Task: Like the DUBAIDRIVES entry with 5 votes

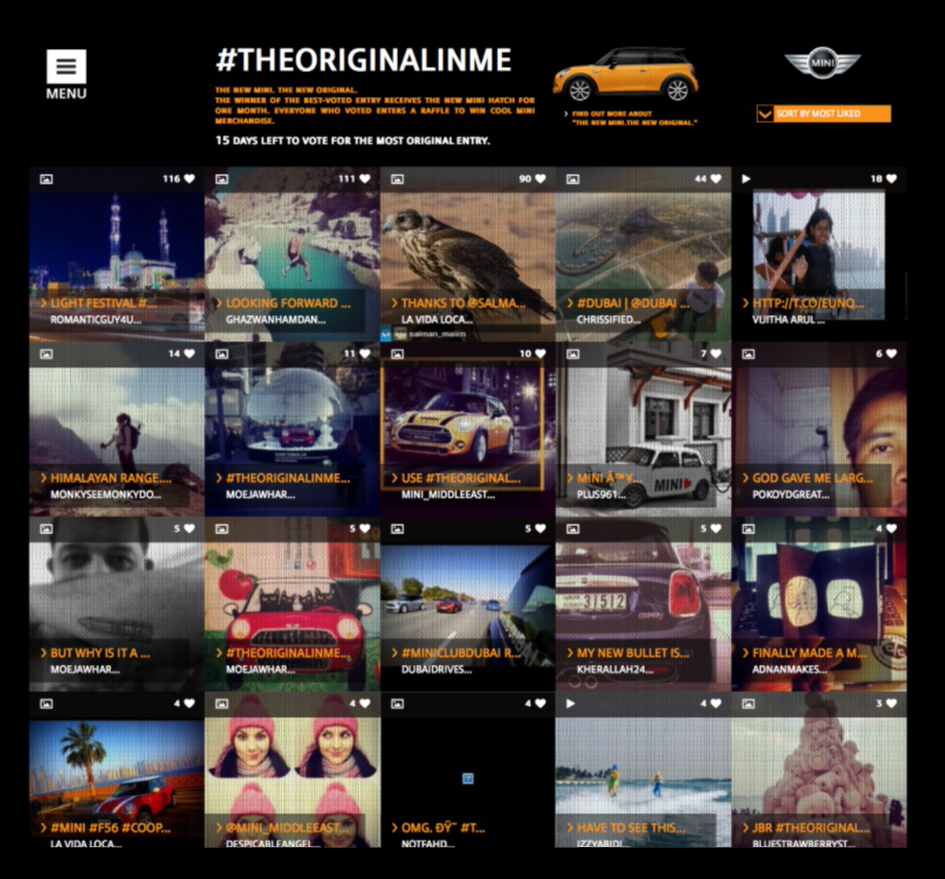Action: coord(540,528)
